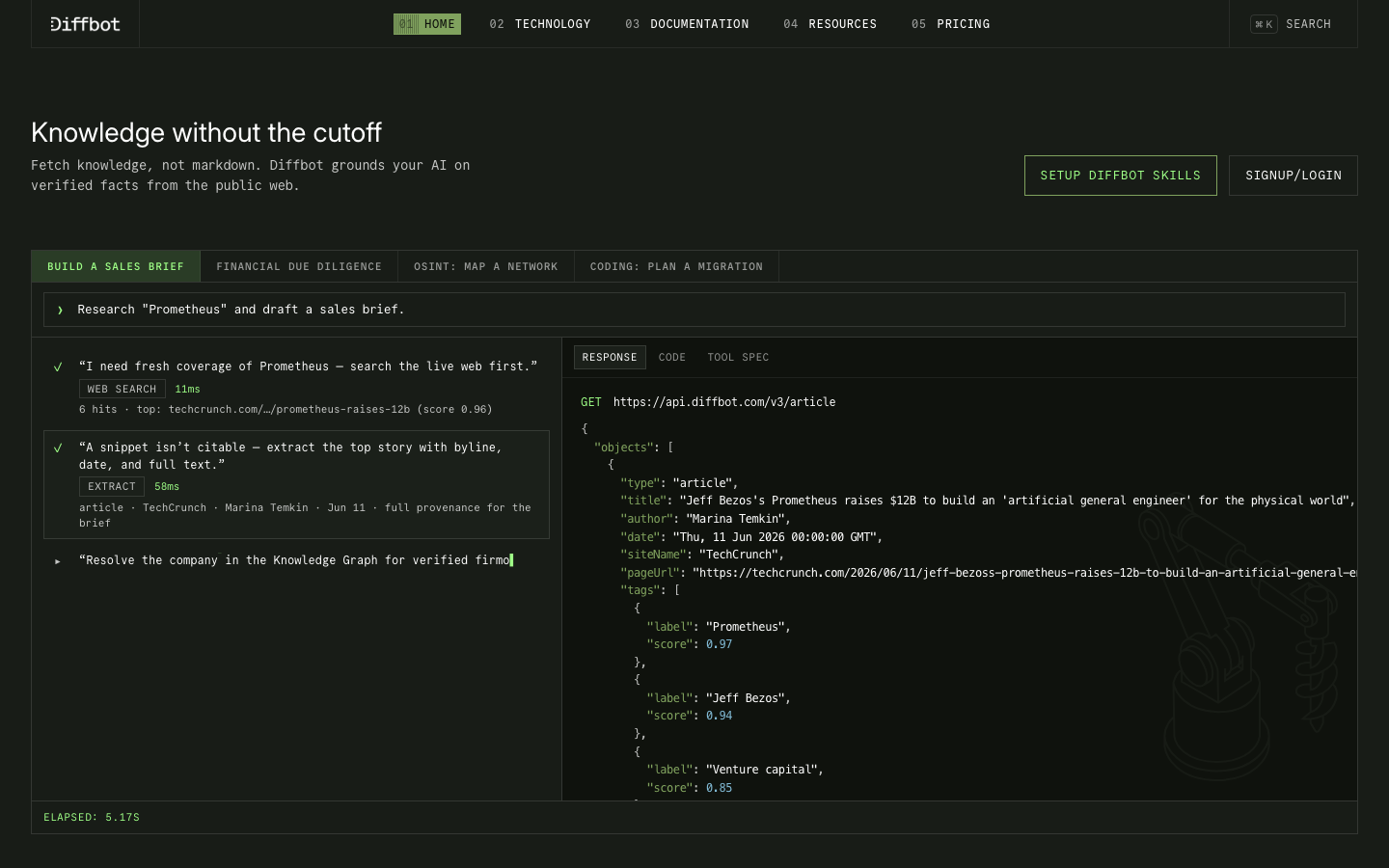Click the 0.94 score value
This screenshot has width=1389, height=868.
click(x=719, y=716)
